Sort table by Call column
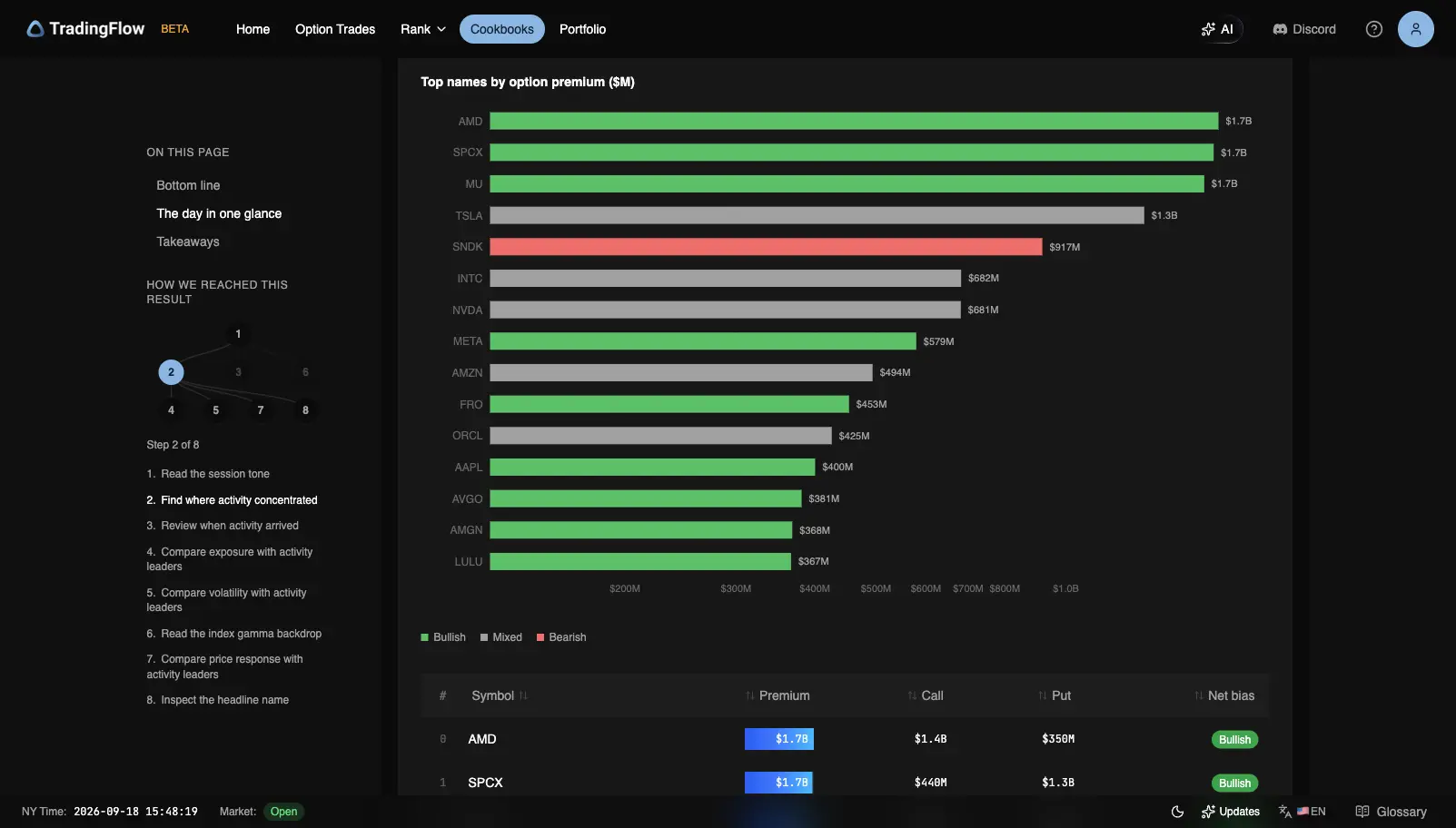The width and height of the screenshot is (1456, 828). coord(926,695)
